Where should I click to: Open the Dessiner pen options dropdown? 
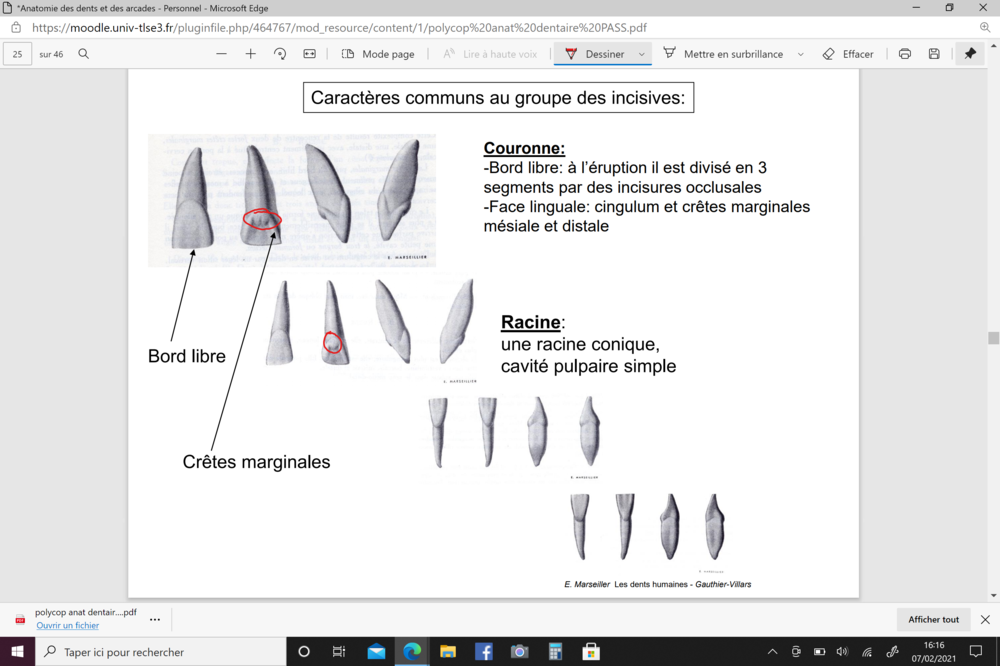641,54
